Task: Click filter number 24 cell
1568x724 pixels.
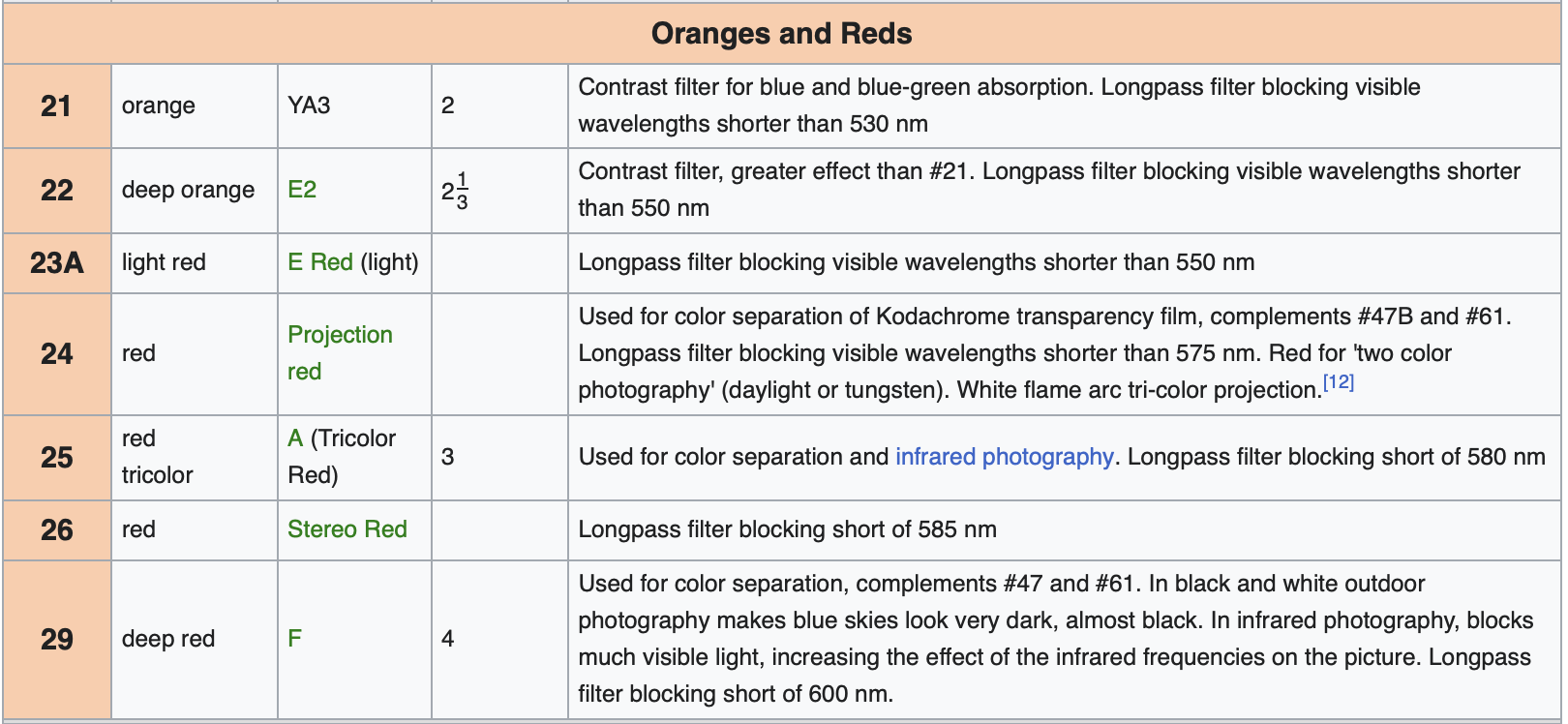Action: click(x=57, y=354)
